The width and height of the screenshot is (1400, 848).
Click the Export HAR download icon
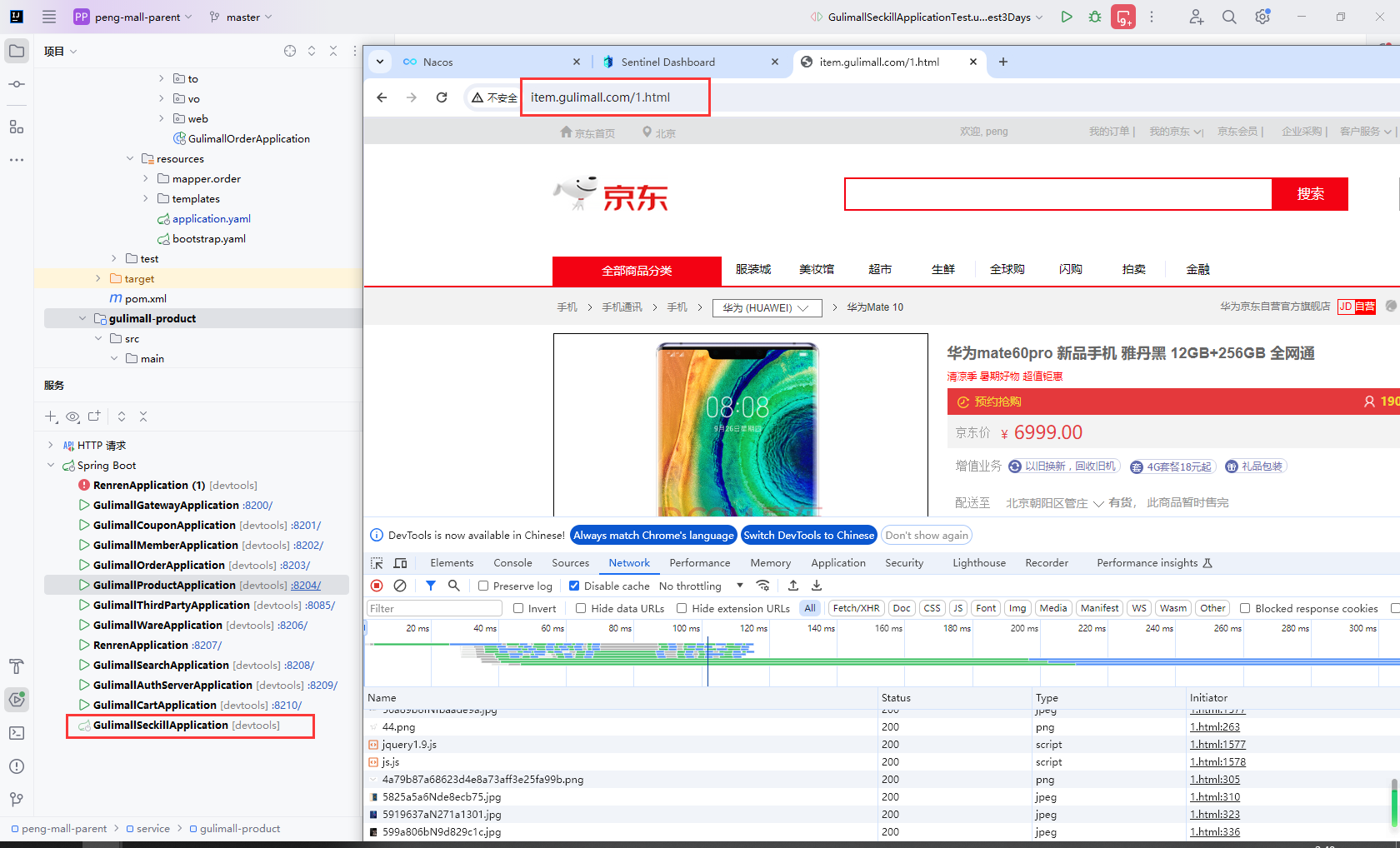(817, 586)
